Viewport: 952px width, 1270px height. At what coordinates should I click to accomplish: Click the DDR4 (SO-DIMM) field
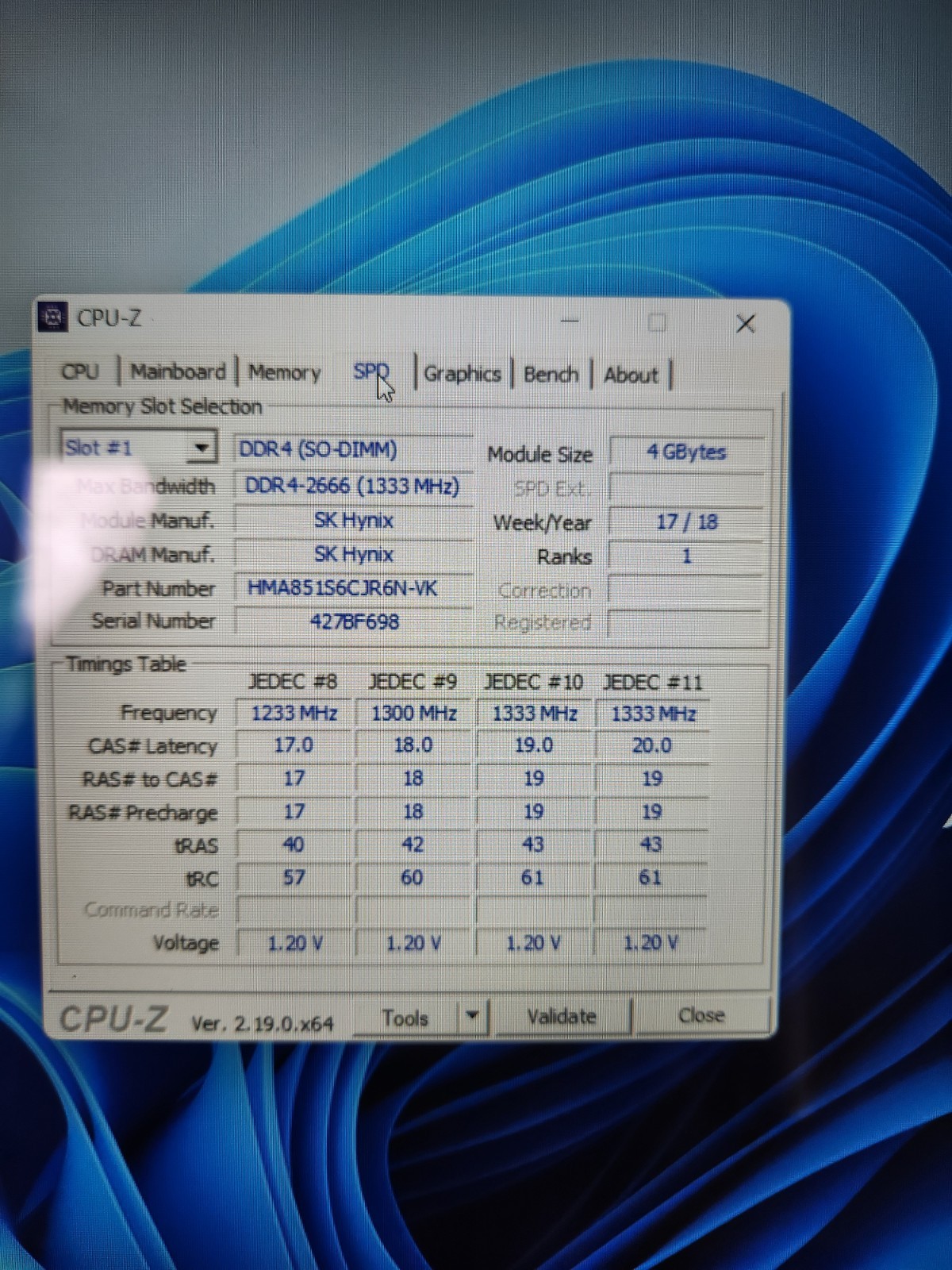[x=353, y=450]
